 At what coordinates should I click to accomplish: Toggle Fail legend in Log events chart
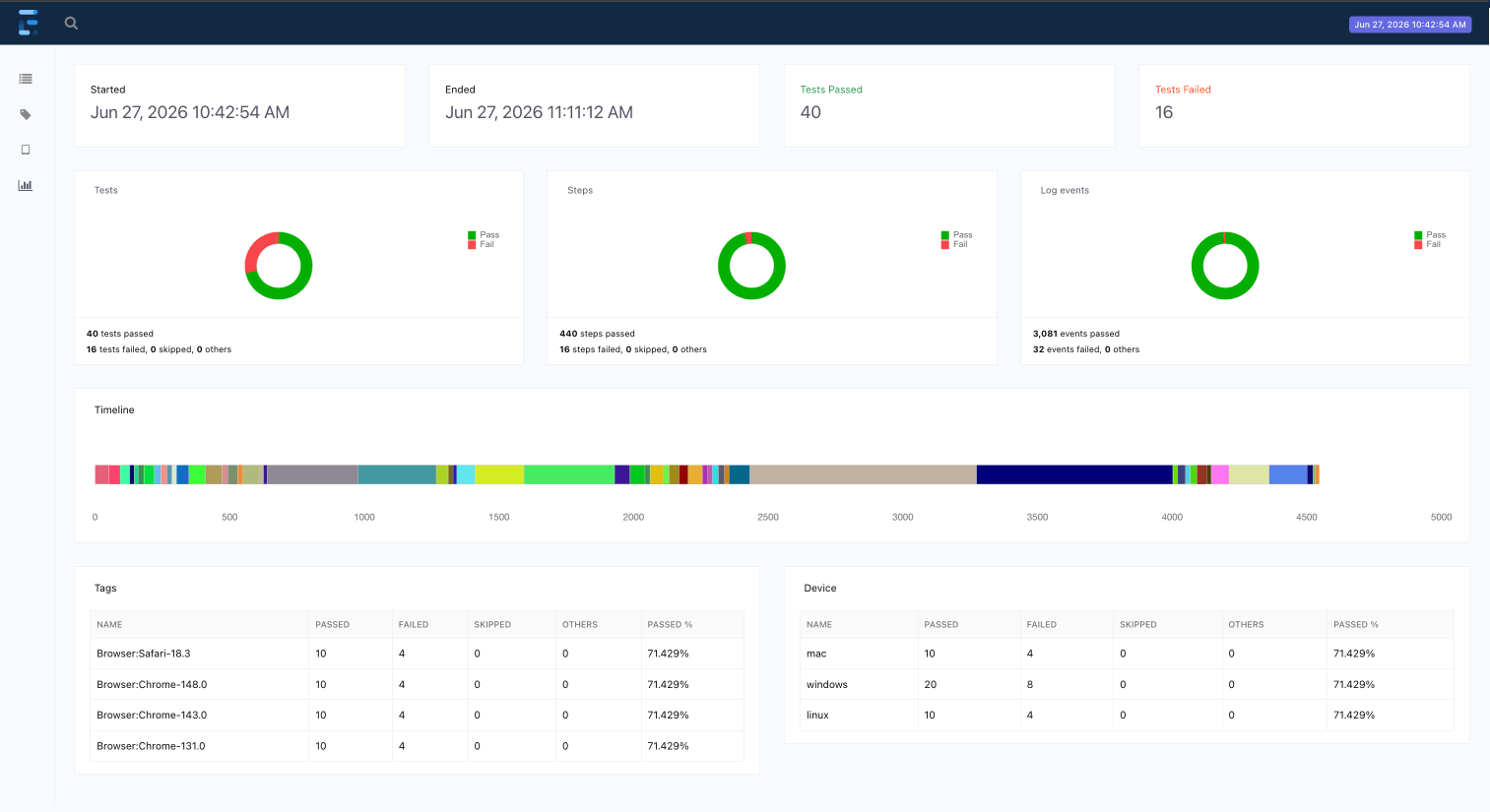click(1428, 244)
